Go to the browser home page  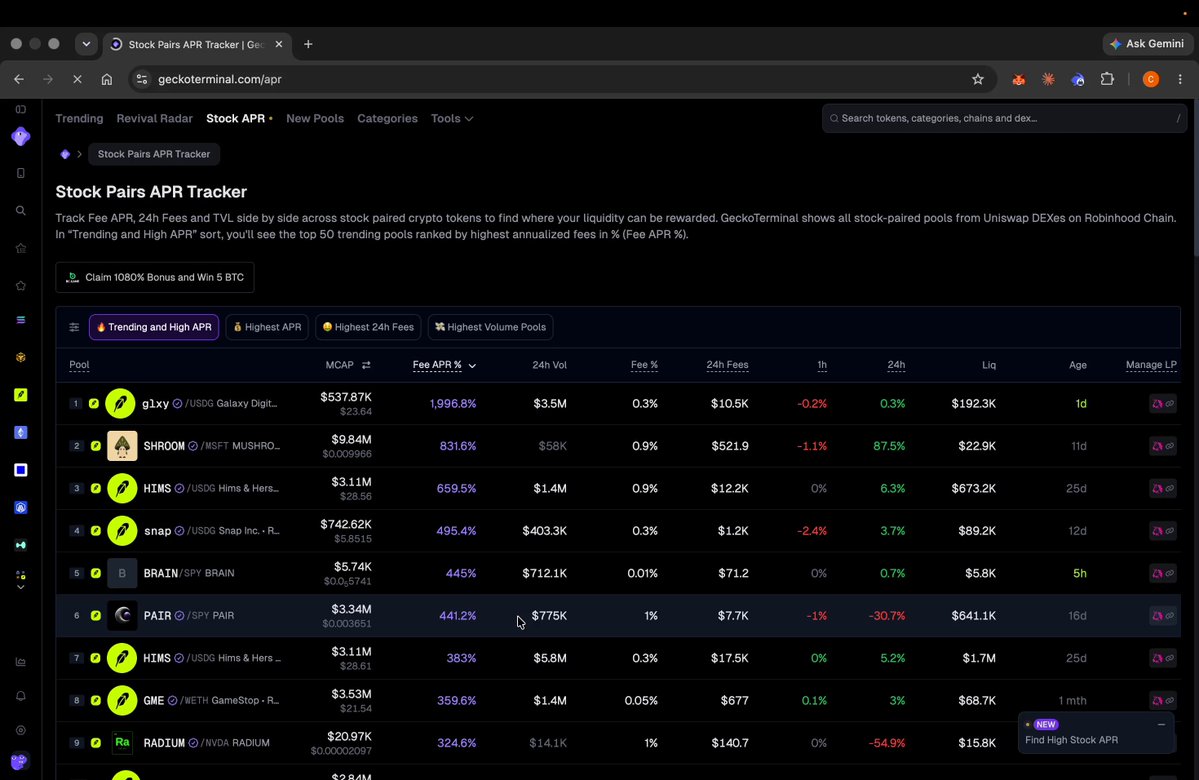tap(107, 80)
